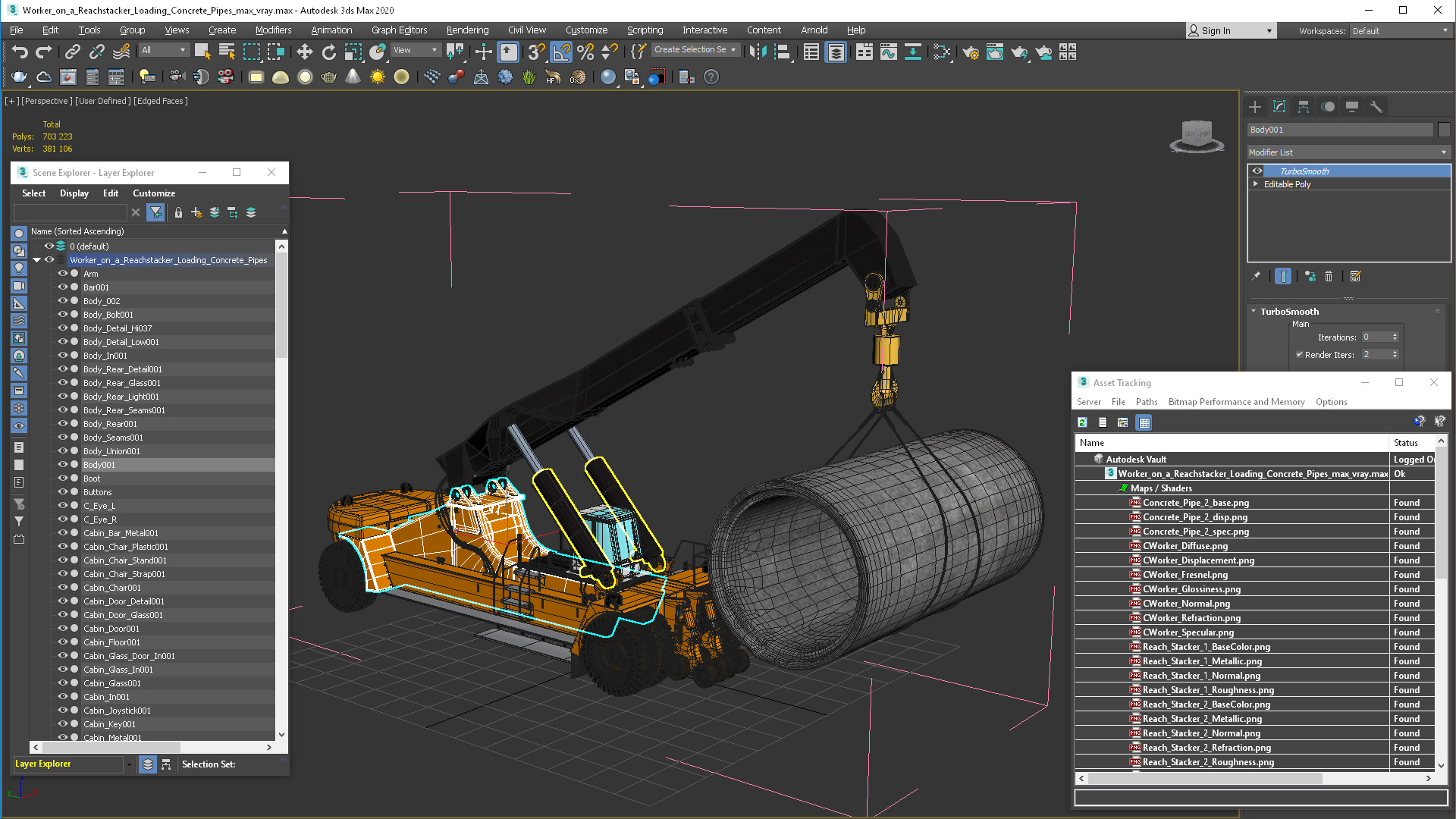Open the Modify command panel tab
The height and width of the screenshot is (819, 1456).
click(x=1279, y=107)
